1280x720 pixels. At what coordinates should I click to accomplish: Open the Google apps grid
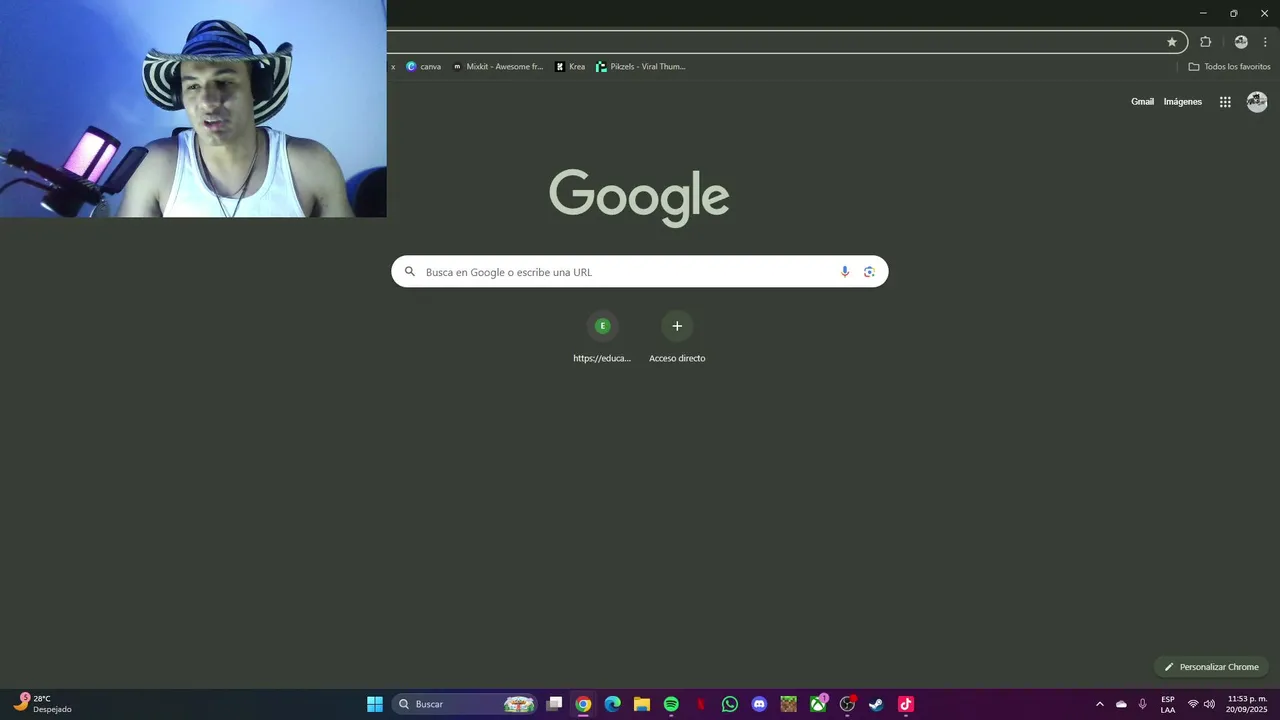pyautogui.click(x=1225, y=102)
